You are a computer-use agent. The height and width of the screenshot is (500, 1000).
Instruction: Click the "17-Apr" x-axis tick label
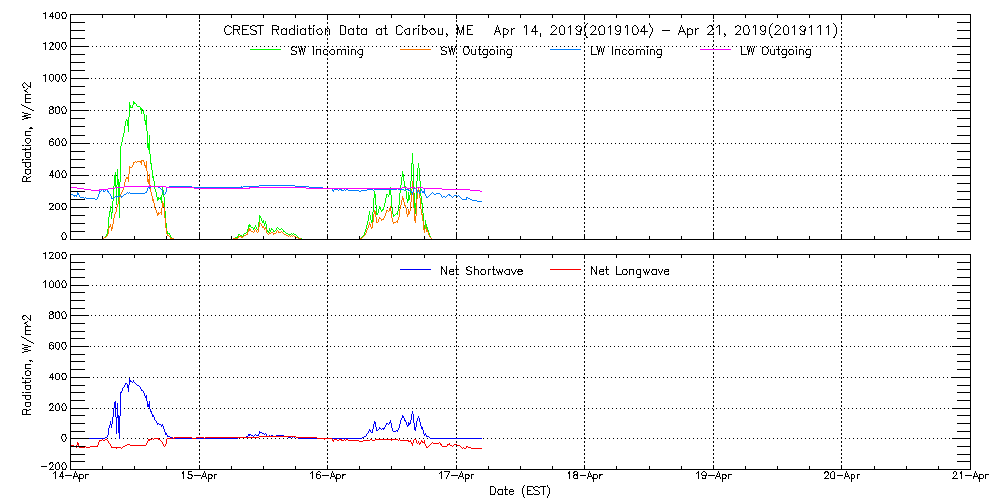(457, 475)
